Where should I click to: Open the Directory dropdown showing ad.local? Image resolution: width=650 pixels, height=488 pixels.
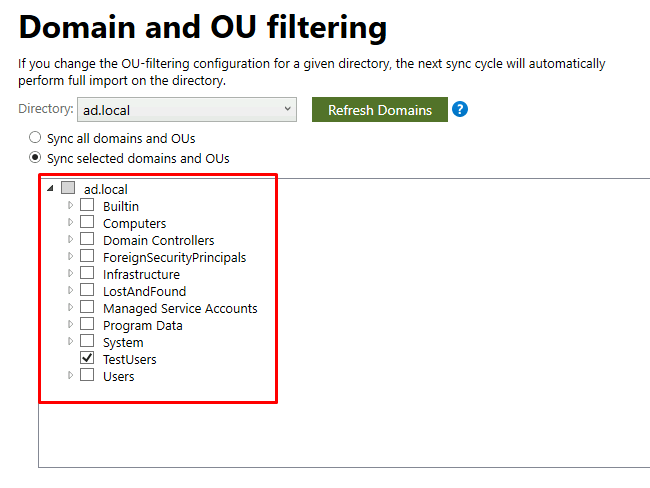click(x=186, y=109)
